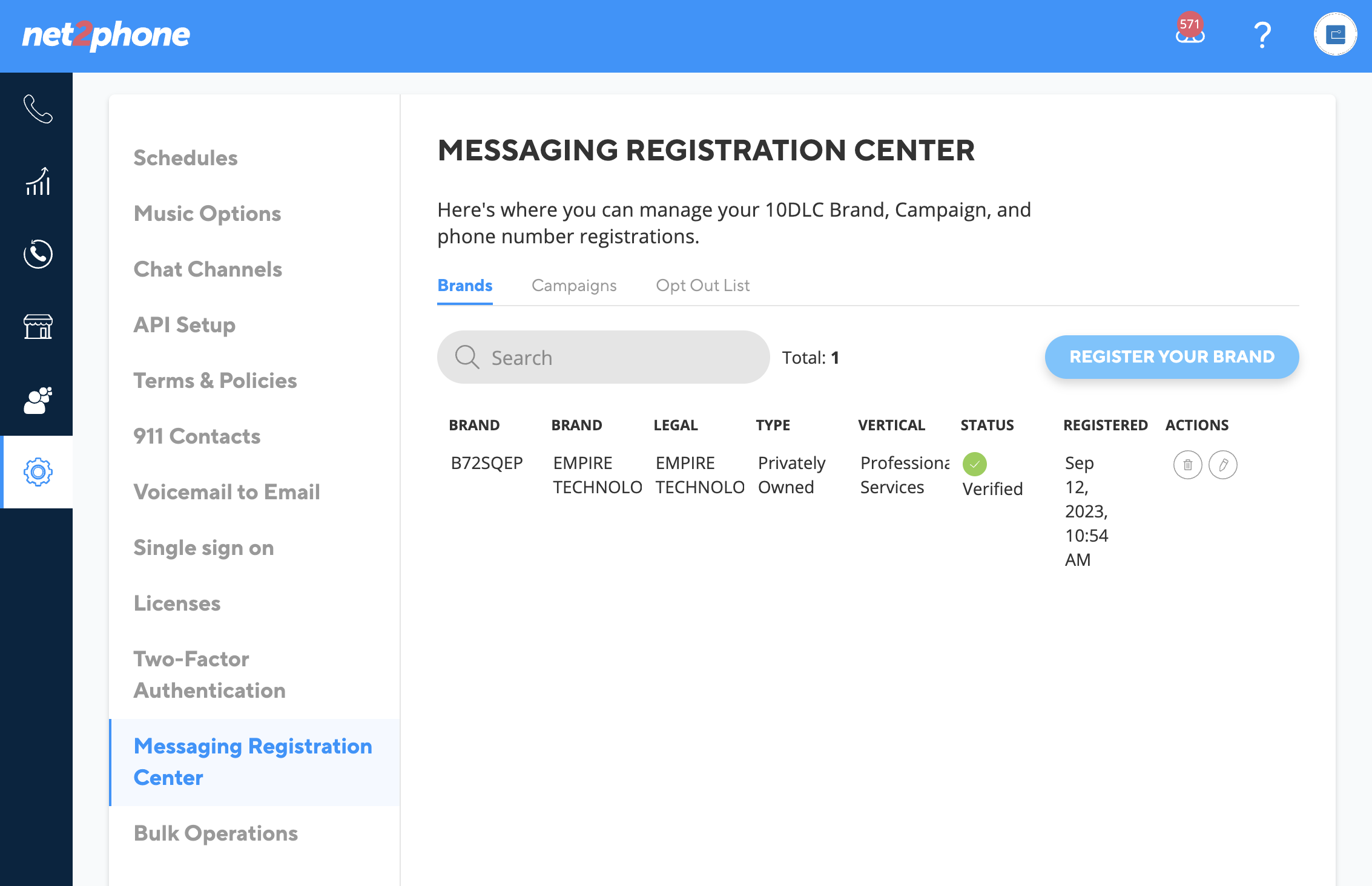Focus the brand Search field
The image size is (1372, 886).
[603, 357]
